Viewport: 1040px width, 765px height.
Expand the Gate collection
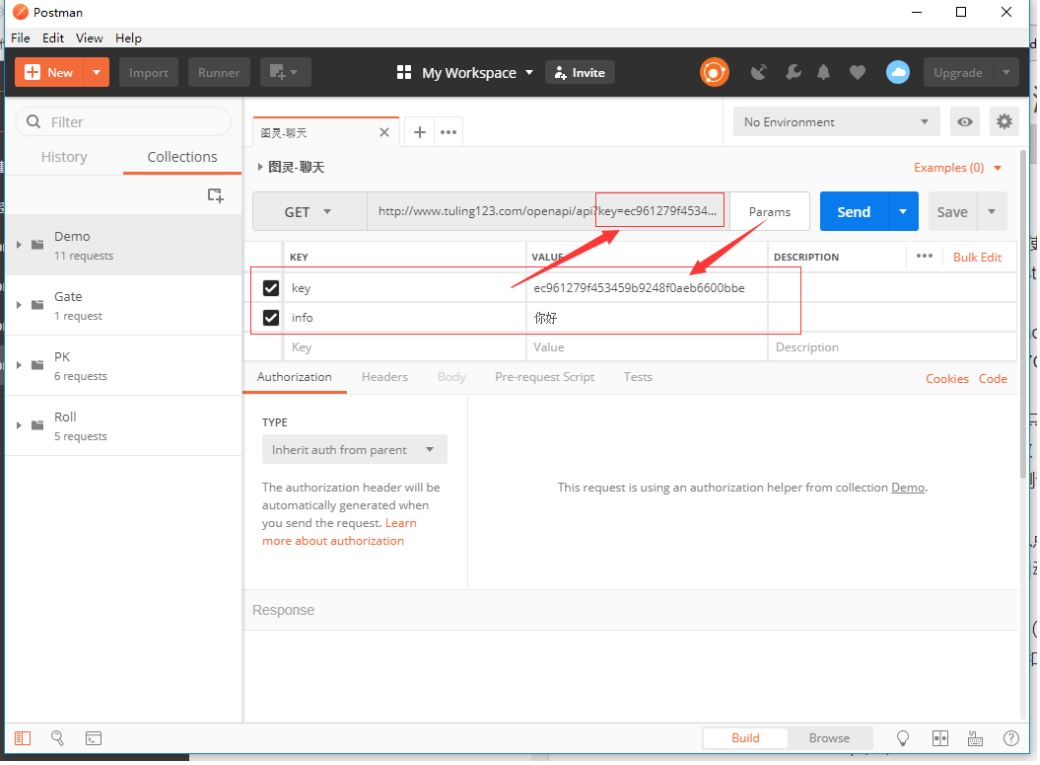[x=19, y=305]
